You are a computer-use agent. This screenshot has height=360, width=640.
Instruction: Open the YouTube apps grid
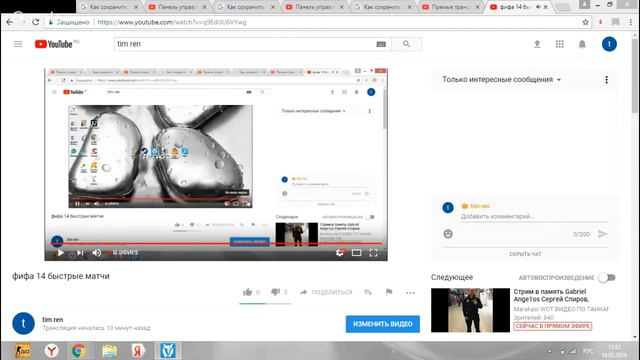(x=560, y=44)
